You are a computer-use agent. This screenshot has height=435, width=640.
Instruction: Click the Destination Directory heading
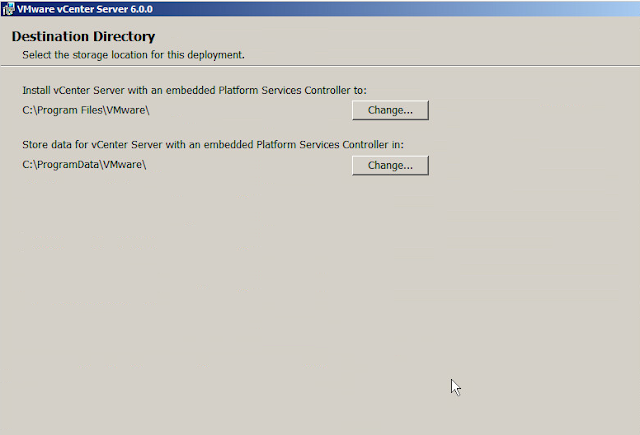[83, 36]
